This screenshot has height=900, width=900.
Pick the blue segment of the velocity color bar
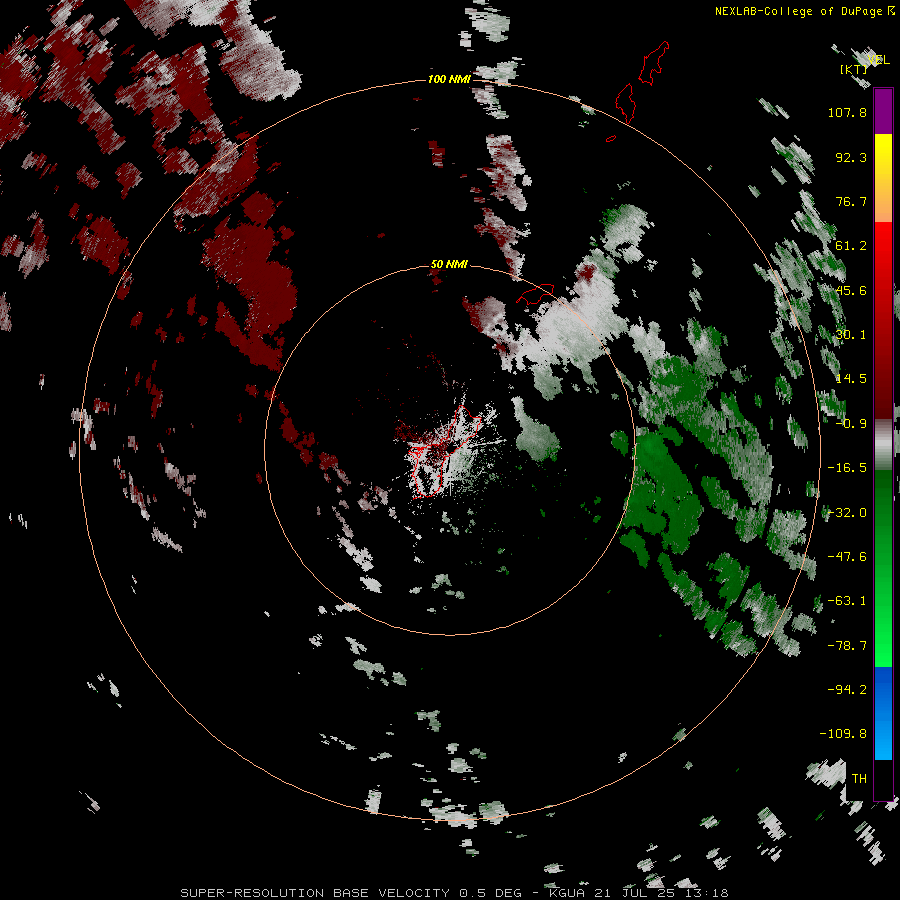click(883, 713)
